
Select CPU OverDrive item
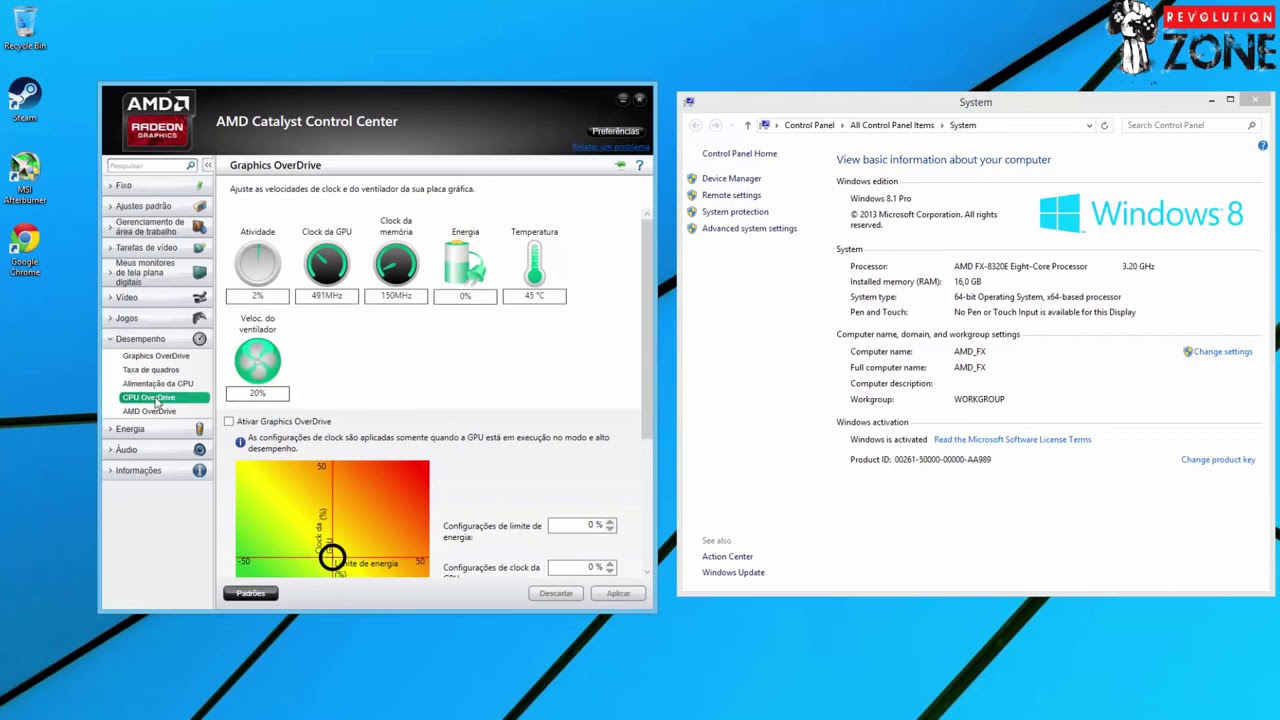[164, 397]
